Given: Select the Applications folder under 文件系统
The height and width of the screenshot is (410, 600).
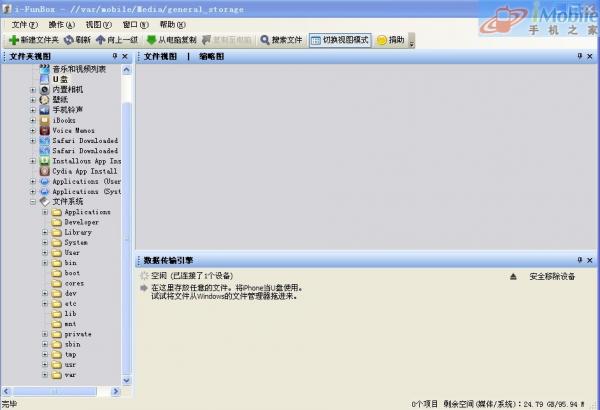Looking at the screenshot, I should [88, 212].
